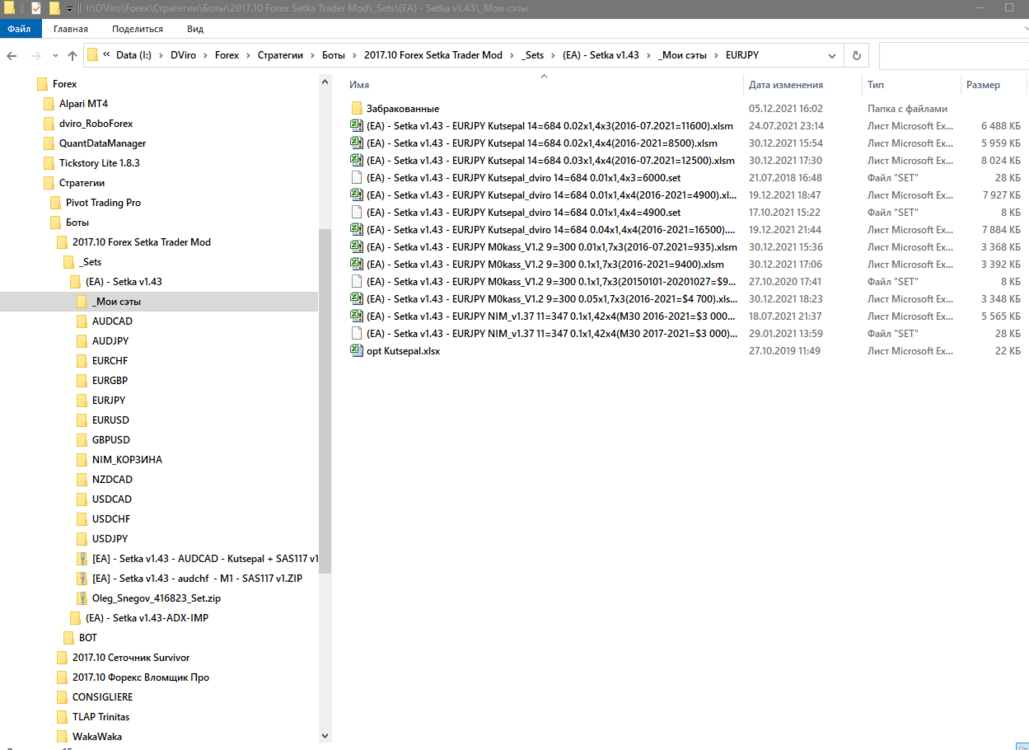Screen dimensions: 1029x750
Task: Sort by Имя column header
Action: pyautogui.click(x=359, y=85)
